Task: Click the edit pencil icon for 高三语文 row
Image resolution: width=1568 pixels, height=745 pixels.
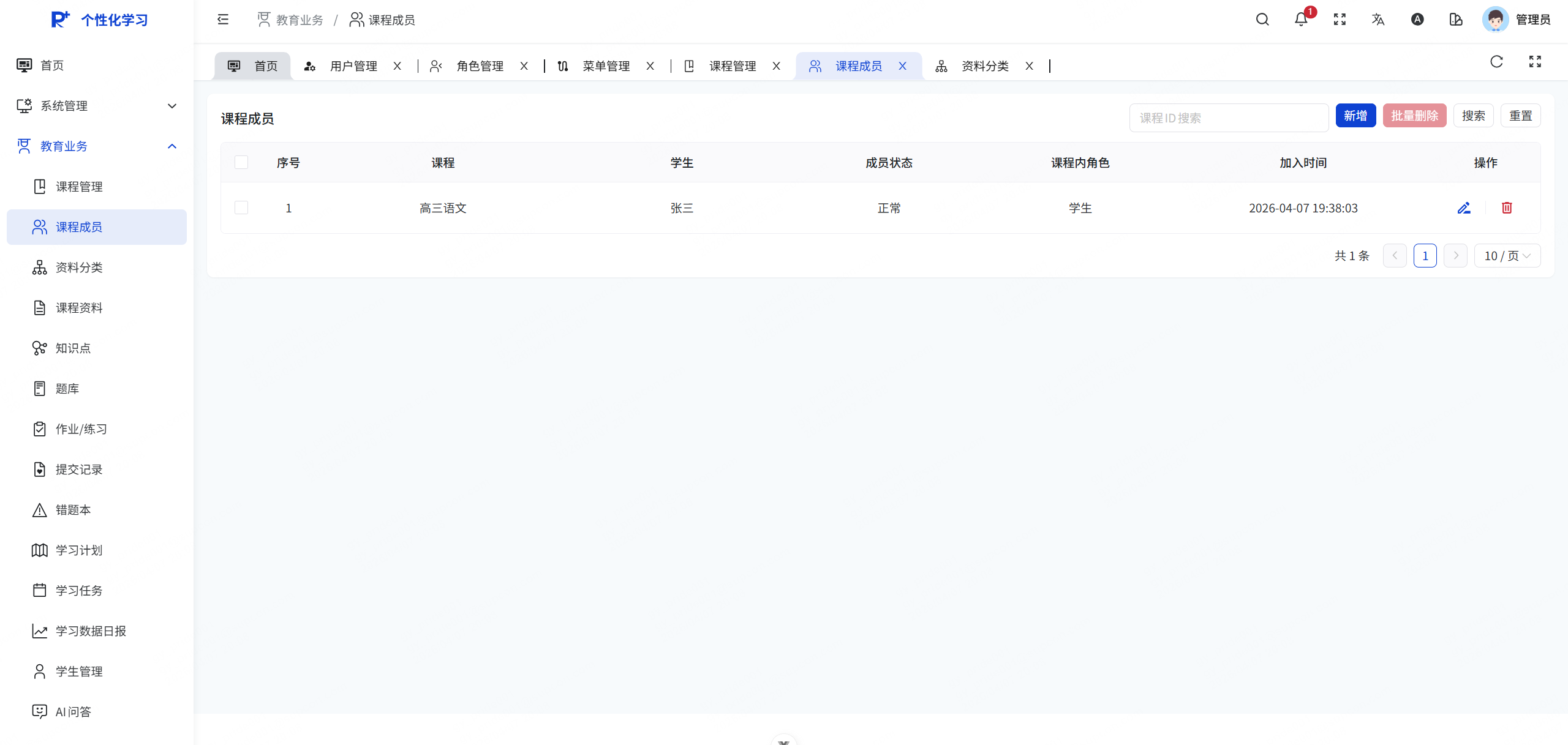Action: pos(1464,208)
